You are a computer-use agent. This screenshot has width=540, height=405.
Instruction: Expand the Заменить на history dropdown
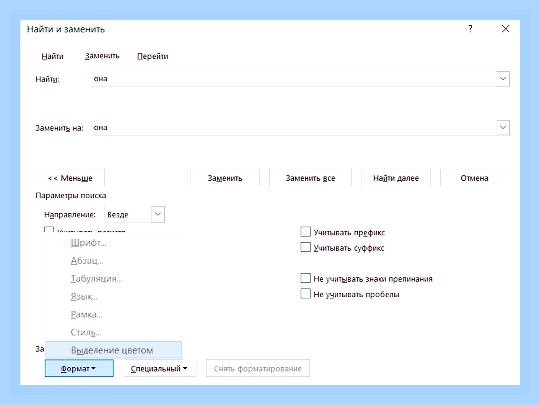pos(503,128)
